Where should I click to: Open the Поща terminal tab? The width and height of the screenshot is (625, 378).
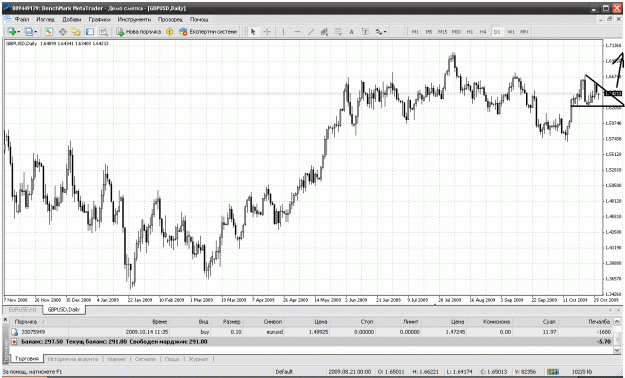(172, 359)
